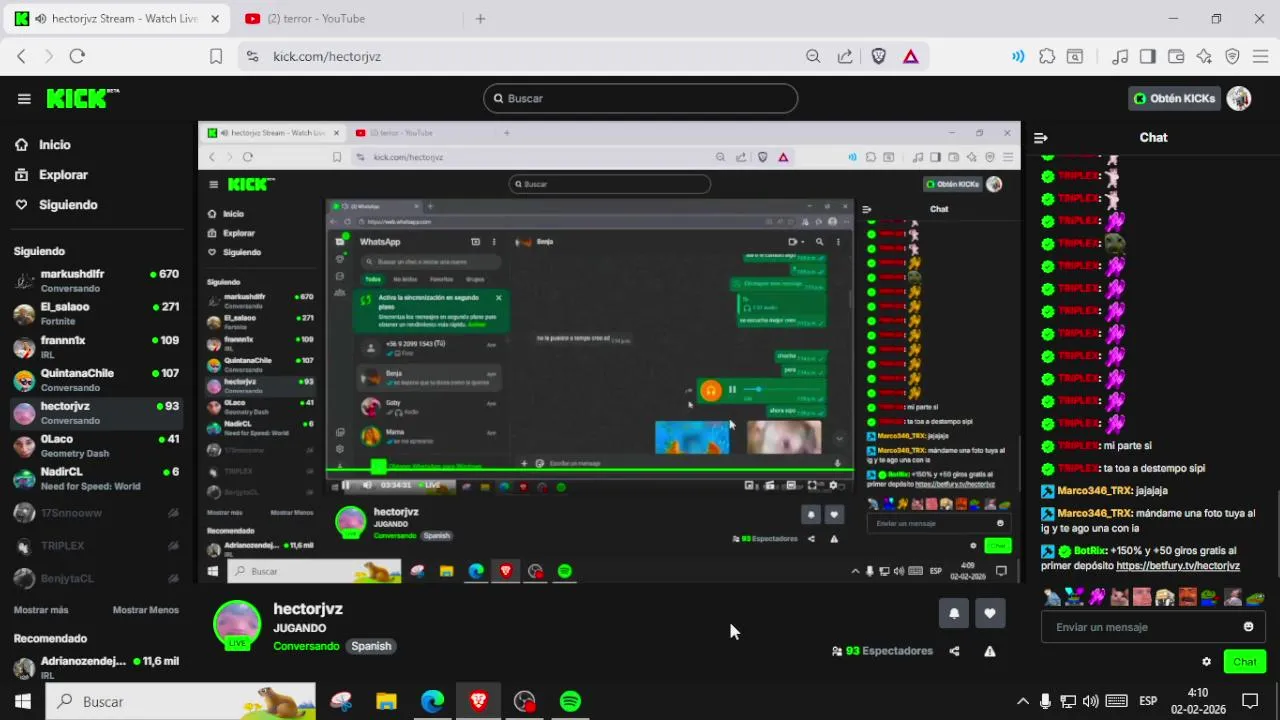Open Brave Rewards triangle icon
Image resolution: width=1280 pixels, height=720 pixels.
click(911, 56)
